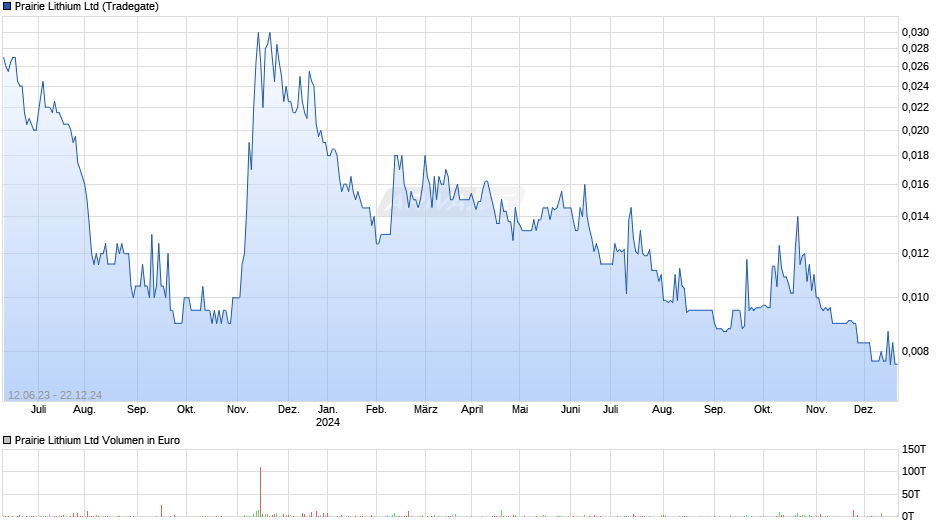Click the 100T volume axis label
The width and height of the screenshot is (940, 526).
pos(914,471)
